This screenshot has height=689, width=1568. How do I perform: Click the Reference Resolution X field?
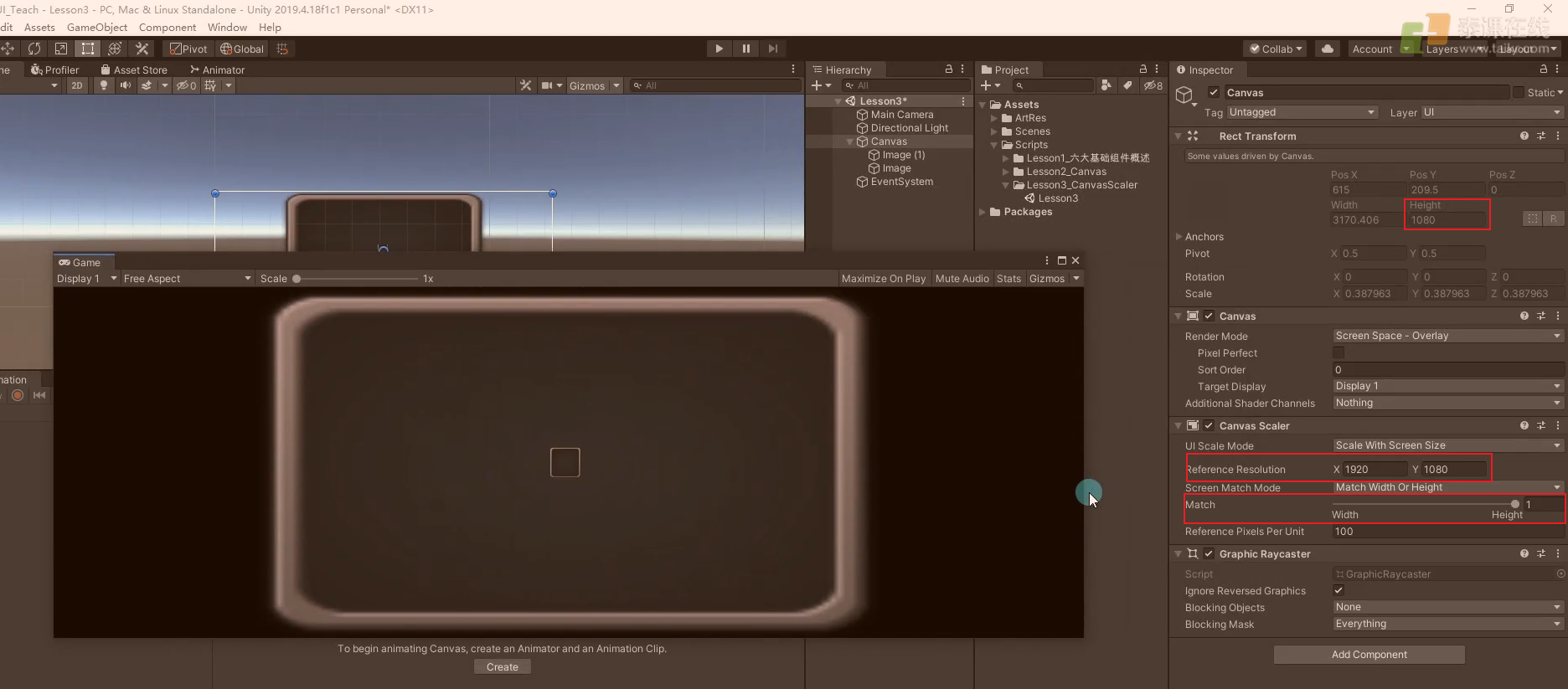(x=1375, y=470)
